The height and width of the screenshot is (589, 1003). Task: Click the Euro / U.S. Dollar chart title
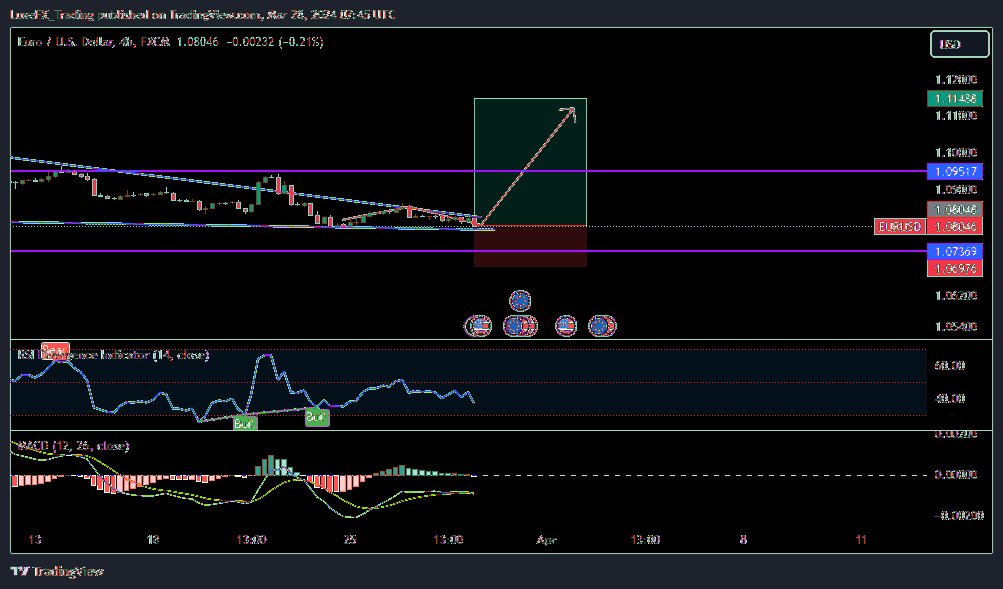93,42
